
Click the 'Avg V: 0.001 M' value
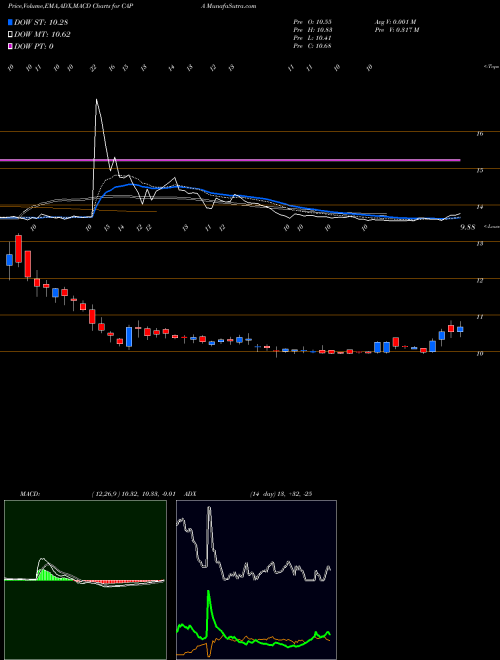click(x=395, y=22)
